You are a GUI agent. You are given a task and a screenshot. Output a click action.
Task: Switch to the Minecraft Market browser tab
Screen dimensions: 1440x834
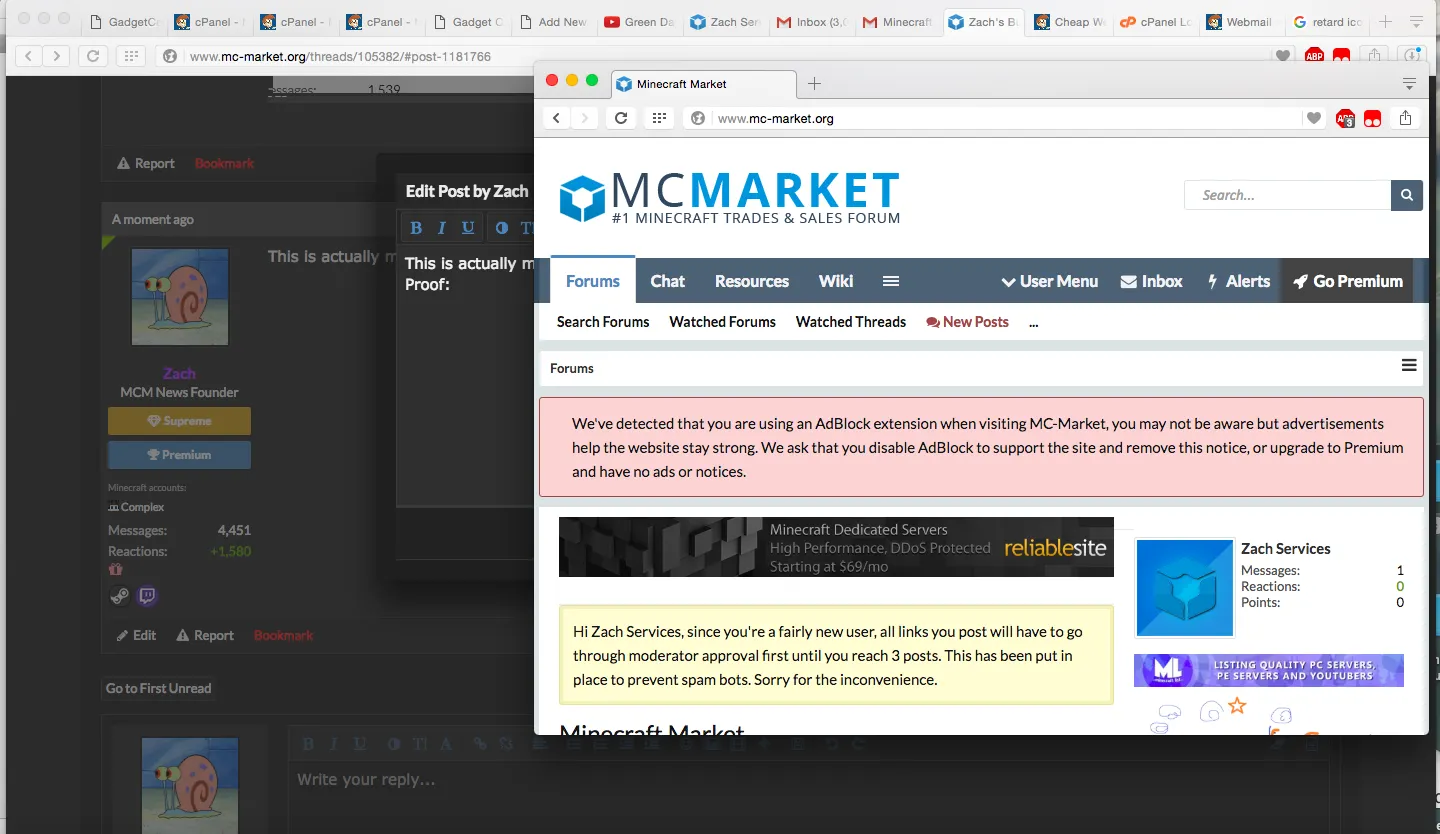(703, 84)
